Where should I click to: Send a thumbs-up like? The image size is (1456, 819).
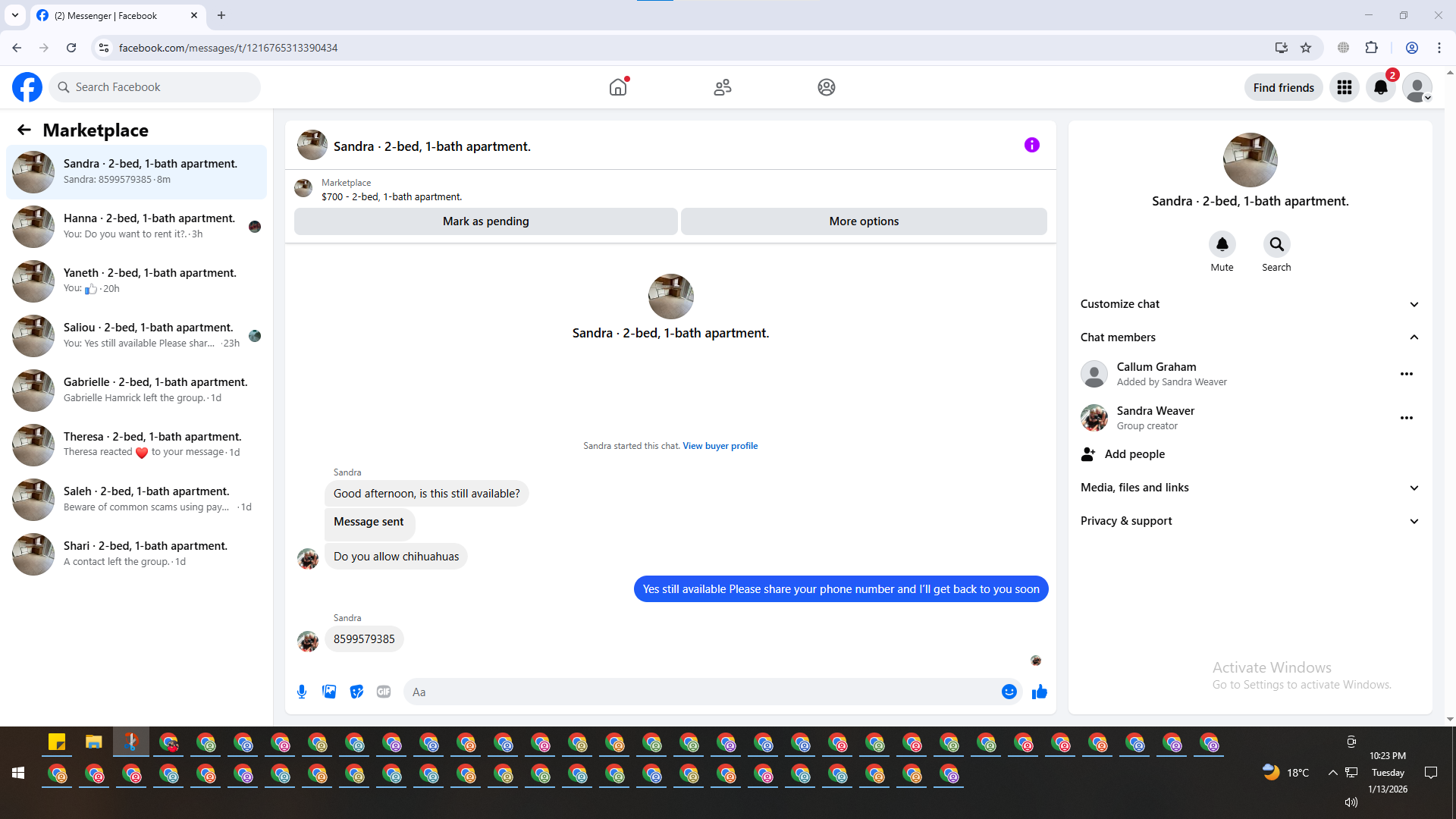[x=1039, y=692]
